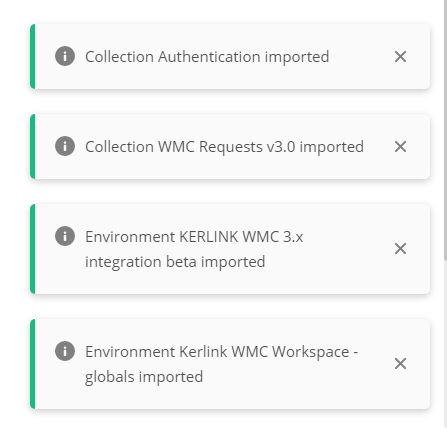Click the Environment Kerlink WMC Workspace text line
The width and height of the screenshot is (447, 429).
pyautogui.click(x=221, y=352)
